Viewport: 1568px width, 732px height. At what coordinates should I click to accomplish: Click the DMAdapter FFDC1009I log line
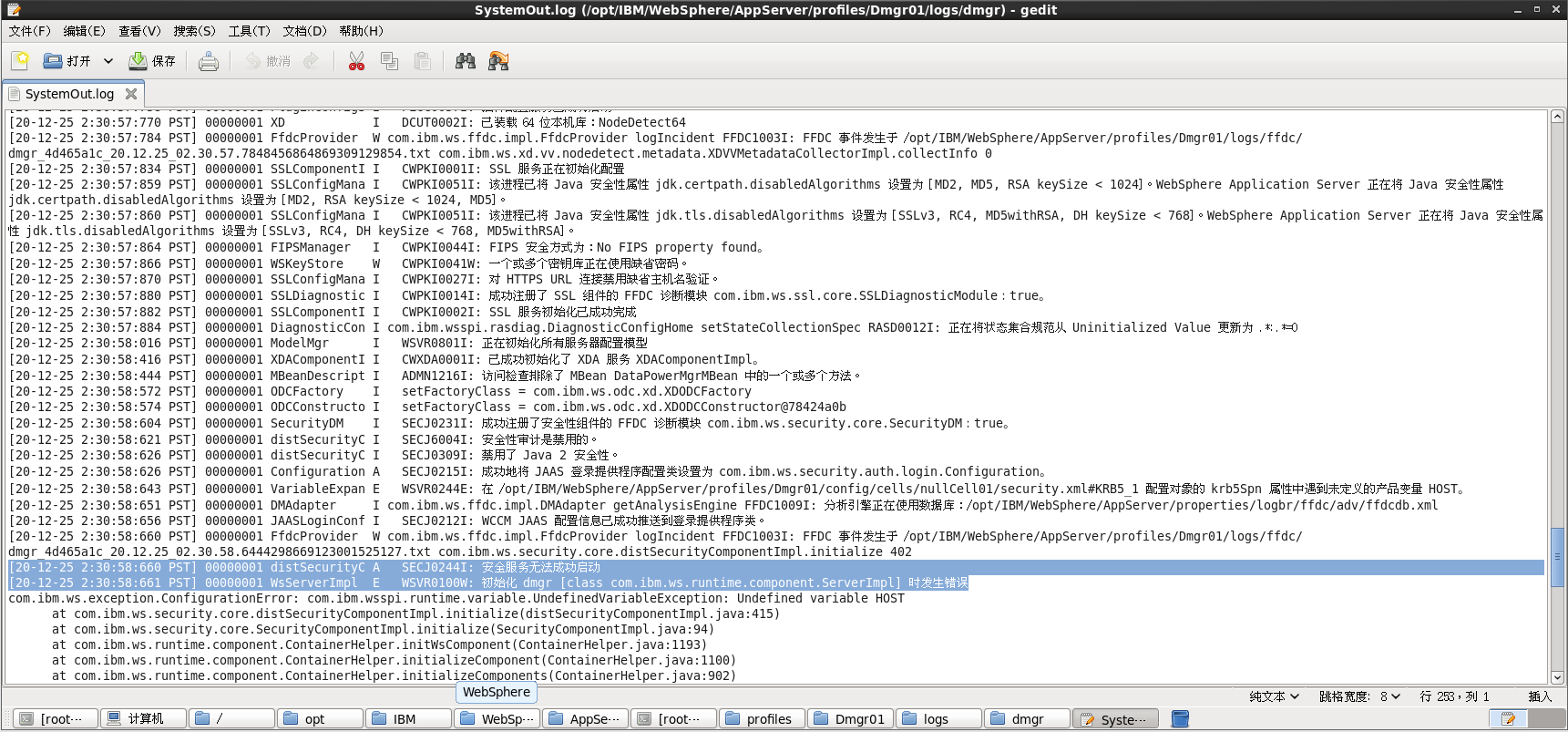723,505
